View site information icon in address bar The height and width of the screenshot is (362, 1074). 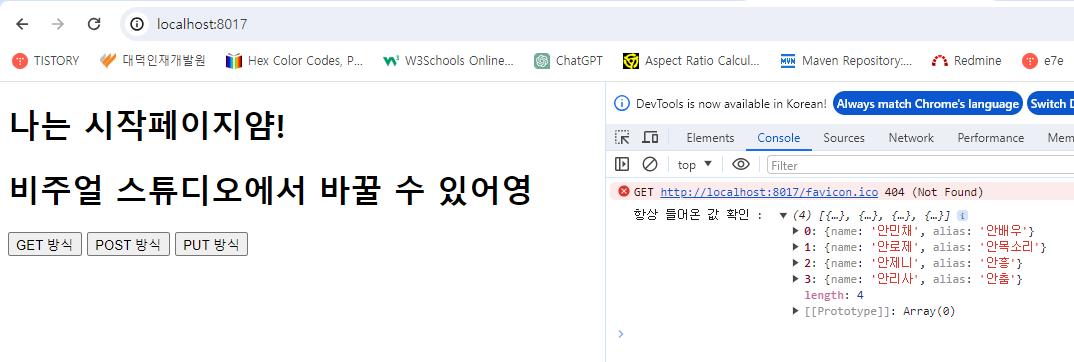coord(137,25)
